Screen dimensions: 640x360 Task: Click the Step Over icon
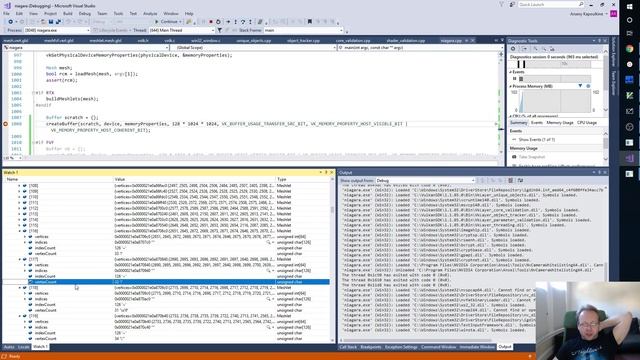(243, 22)
